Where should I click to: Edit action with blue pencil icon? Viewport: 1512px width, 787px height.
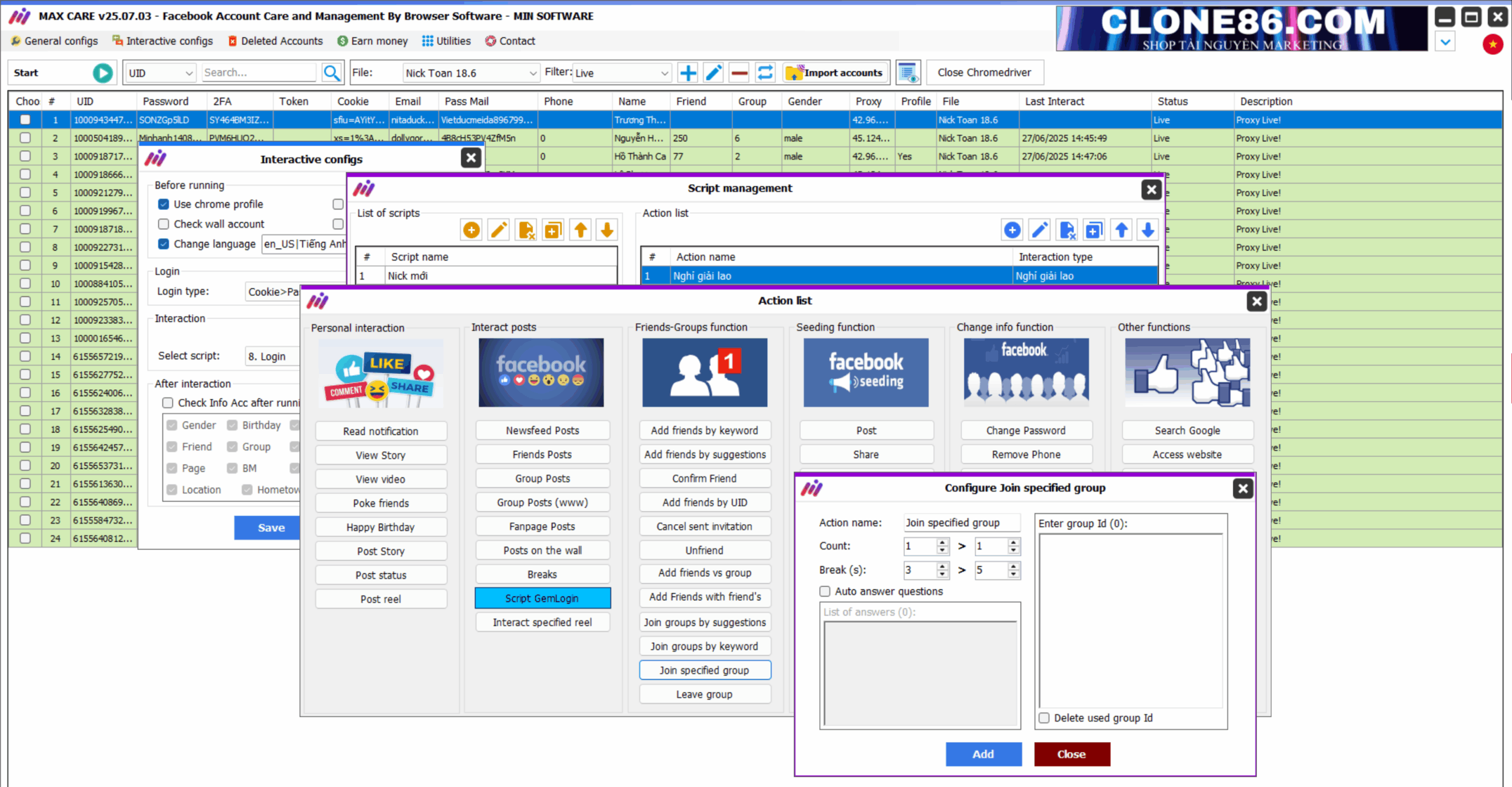pos(1039,230)
